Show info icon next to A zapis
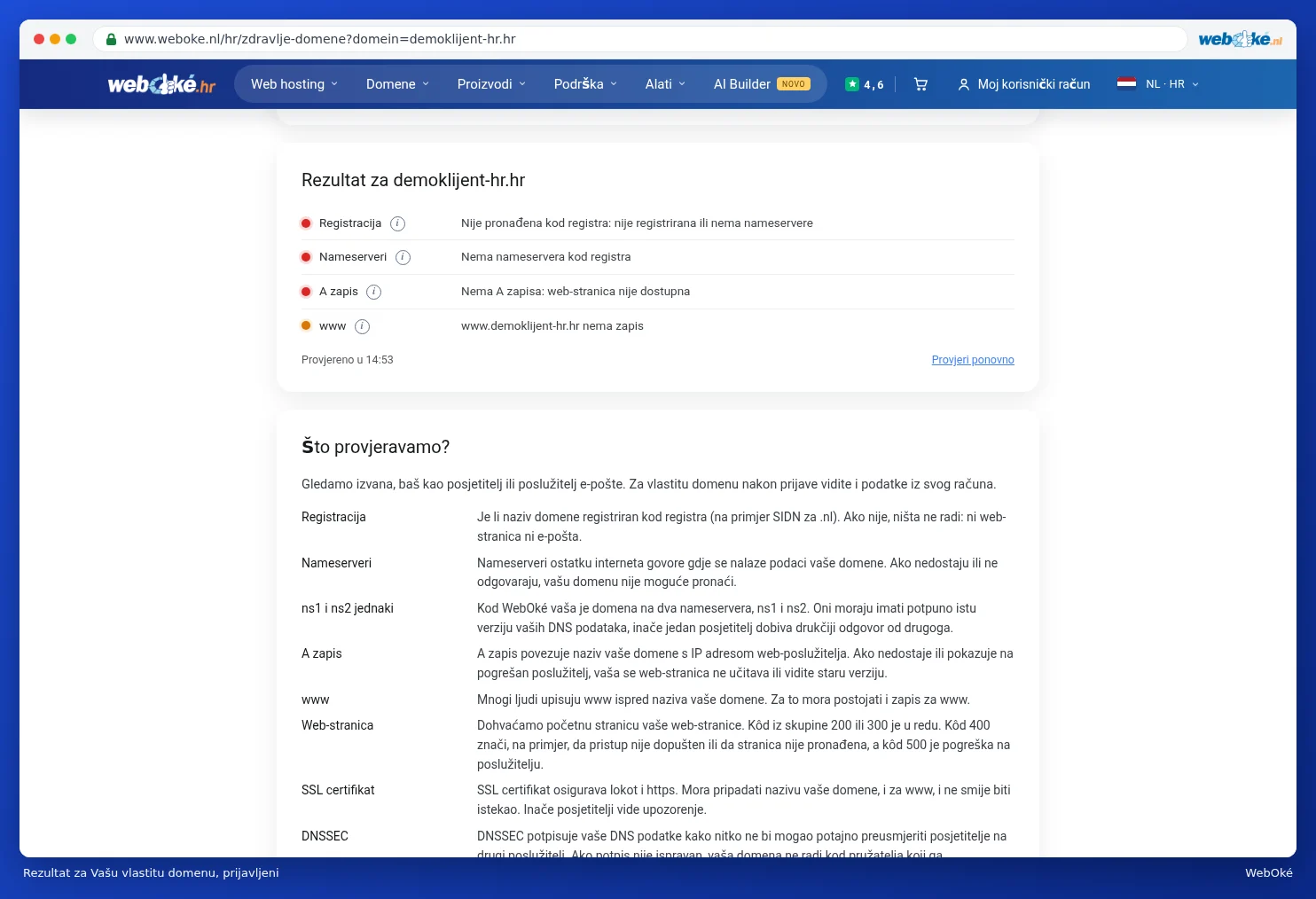The image size is (1316, 899). (374, 292)
